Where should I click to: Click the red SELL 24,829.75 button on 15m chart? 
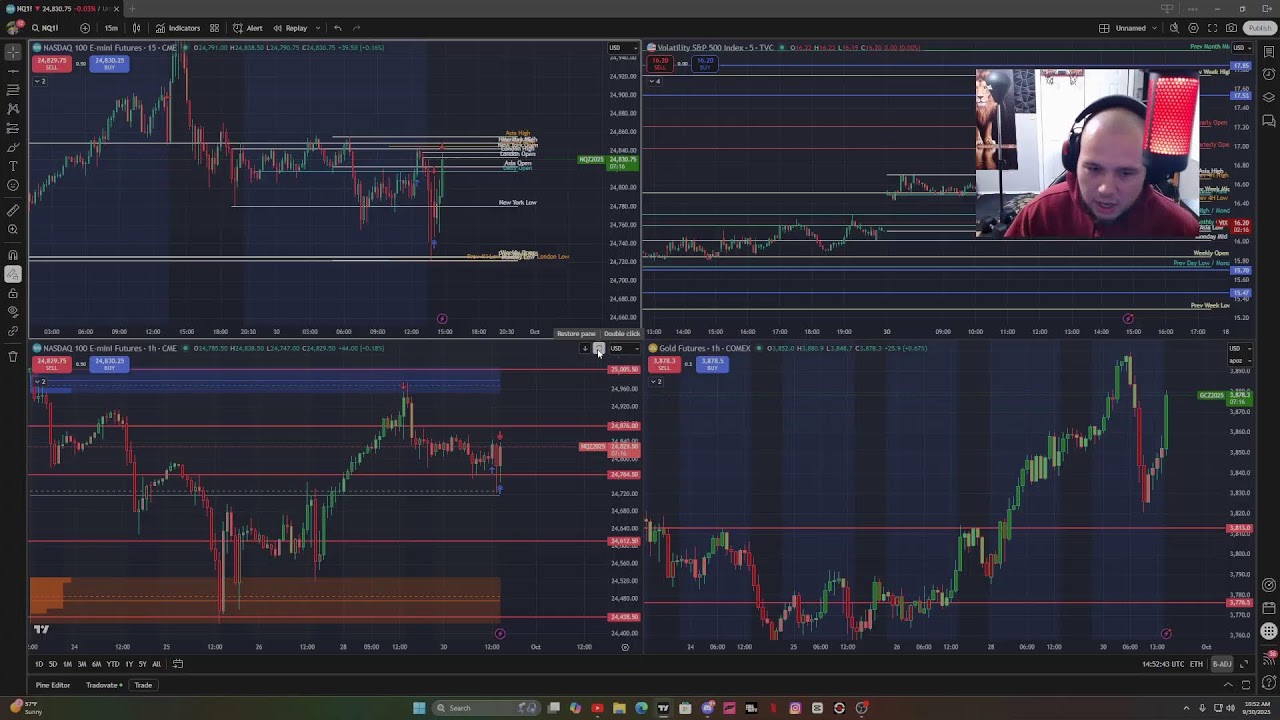(51, 63)
